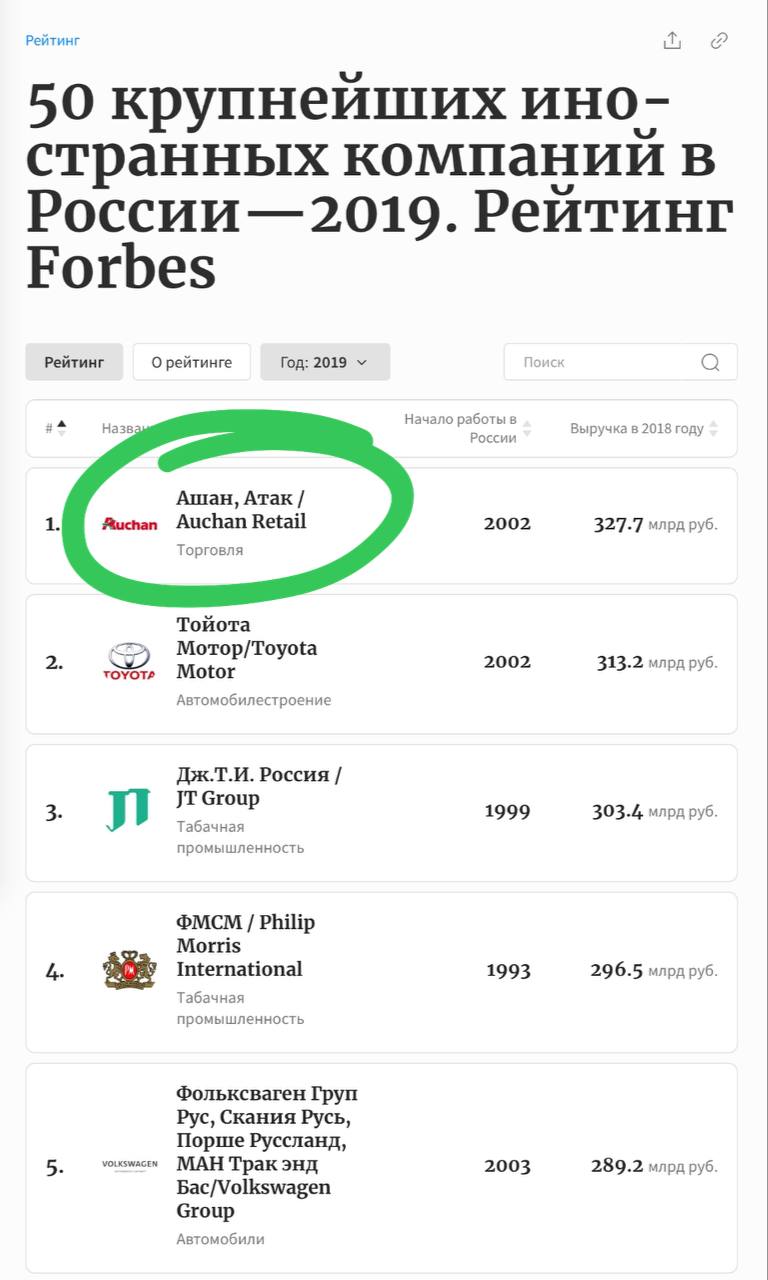The image size is (768, 1280).
Task: Sort by rank number column arrows
Action: (x=61, y=428)
